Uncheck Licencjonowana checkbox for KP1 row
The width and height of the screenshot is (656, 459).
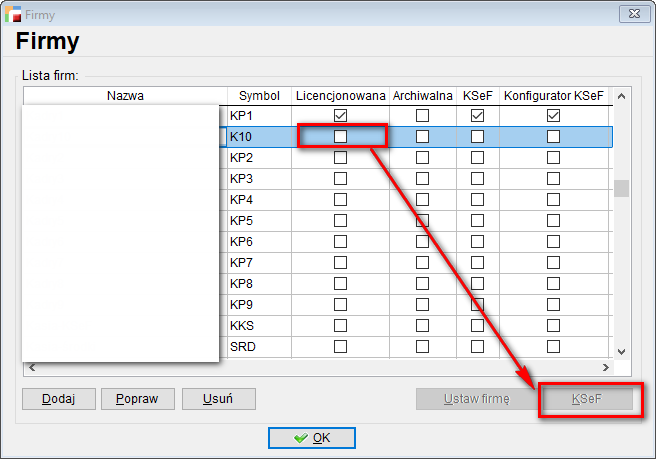(341, 116)
